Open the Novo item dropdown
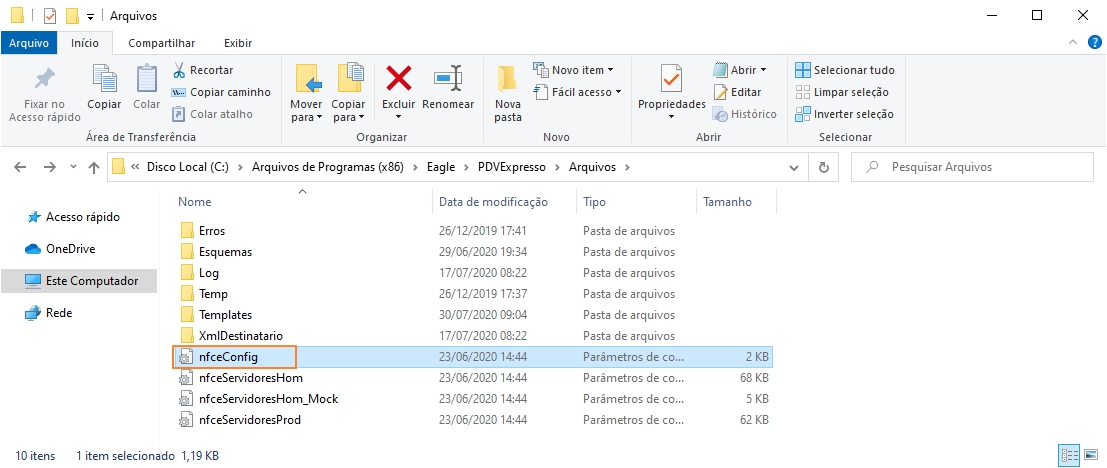This screenshot has width=1107, height=468. click(x=573, y=70)
